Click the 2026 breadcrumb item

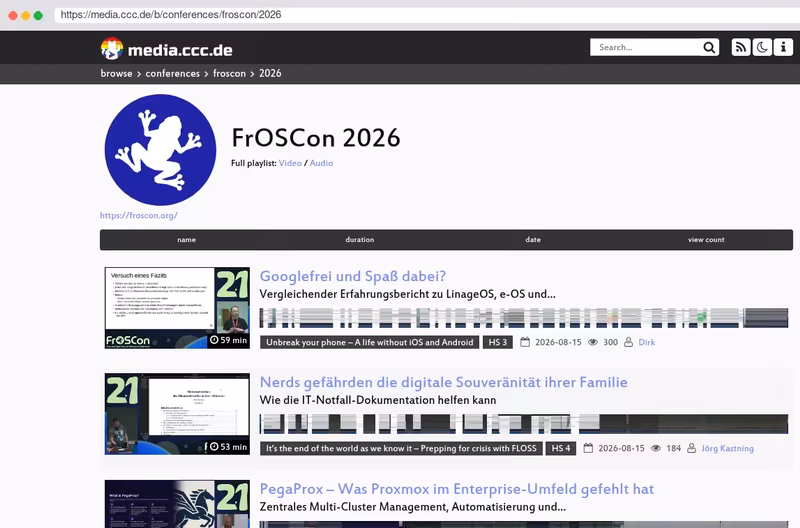[x=270, y=73]
